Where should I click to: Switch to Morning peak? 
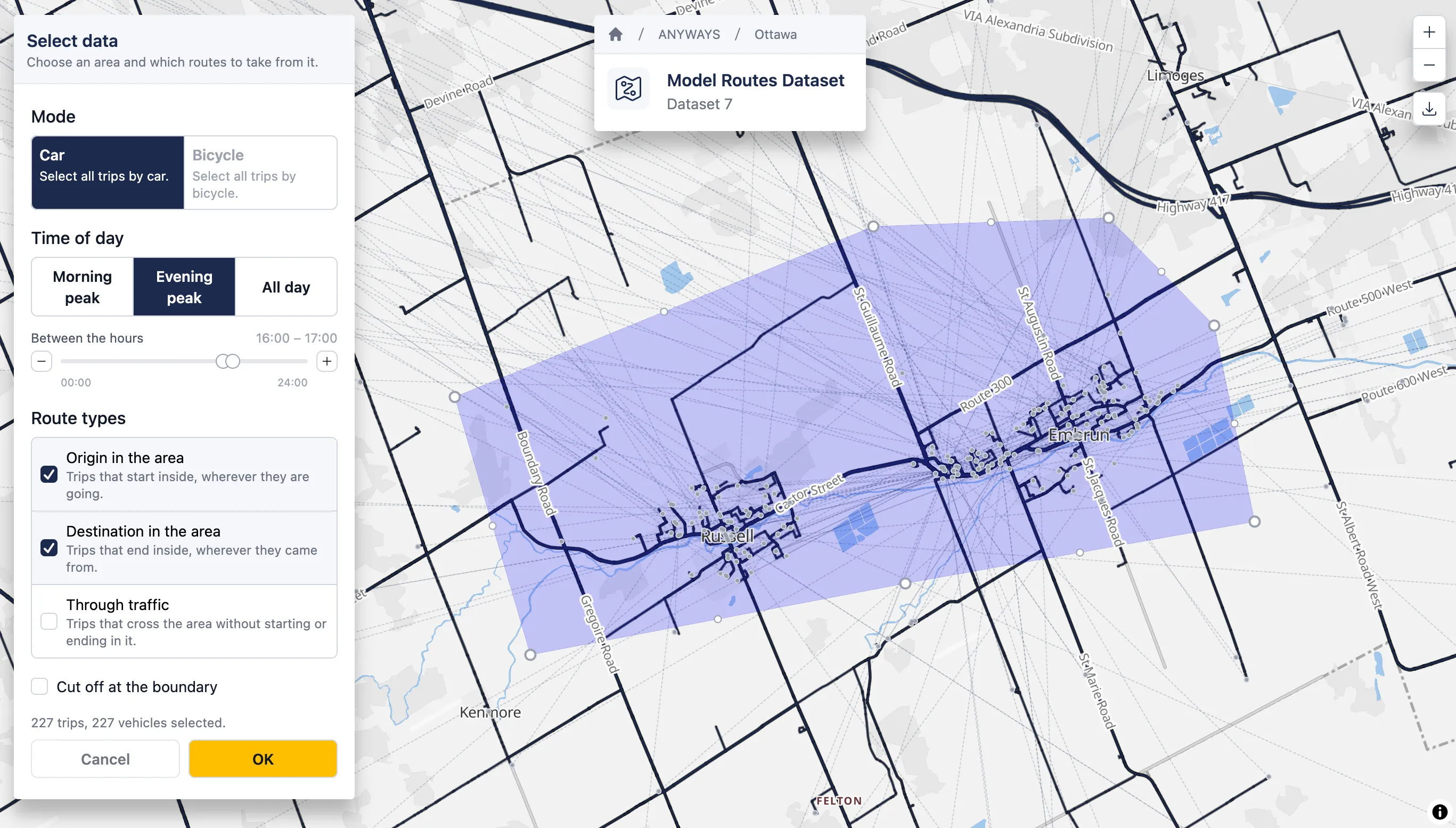[83, 287]
